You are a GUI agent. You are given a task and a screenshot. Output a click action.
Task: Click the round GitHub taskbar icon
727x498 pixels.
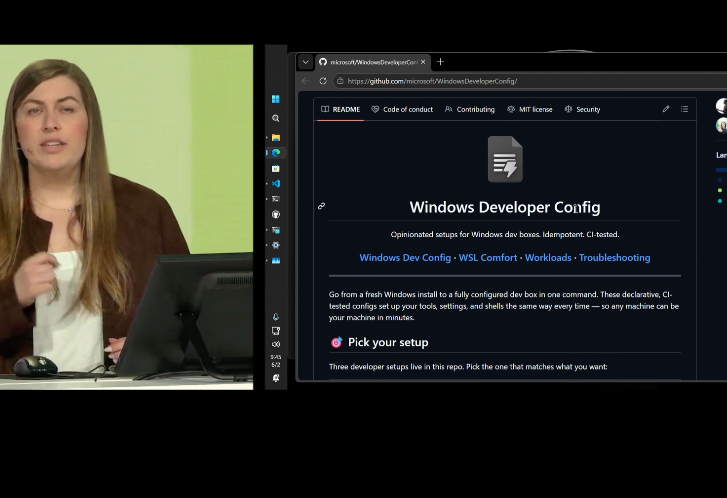pos(275,214)
